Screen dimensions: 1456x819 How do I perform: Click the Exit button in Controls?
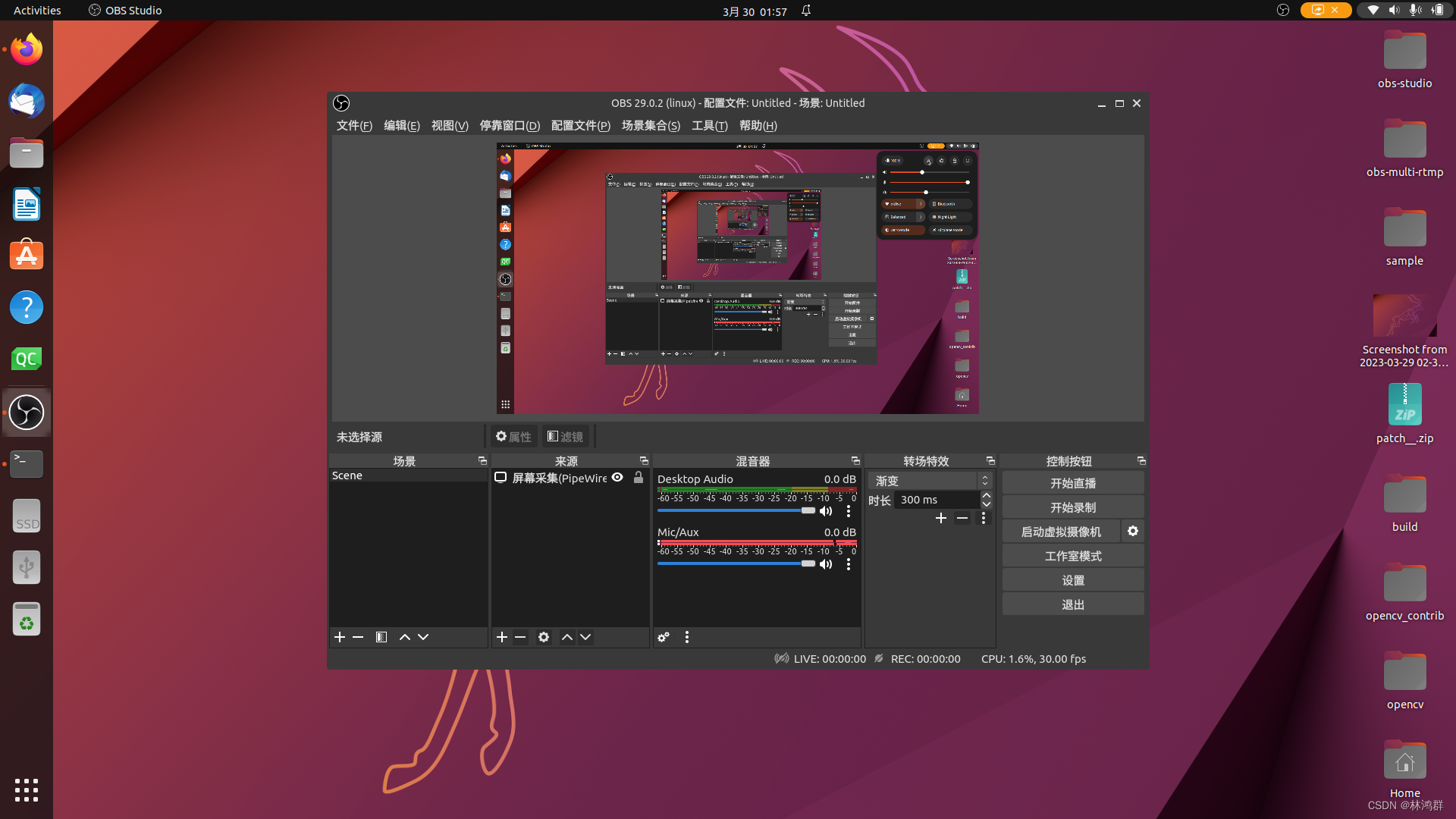[x=1073, y=604]
